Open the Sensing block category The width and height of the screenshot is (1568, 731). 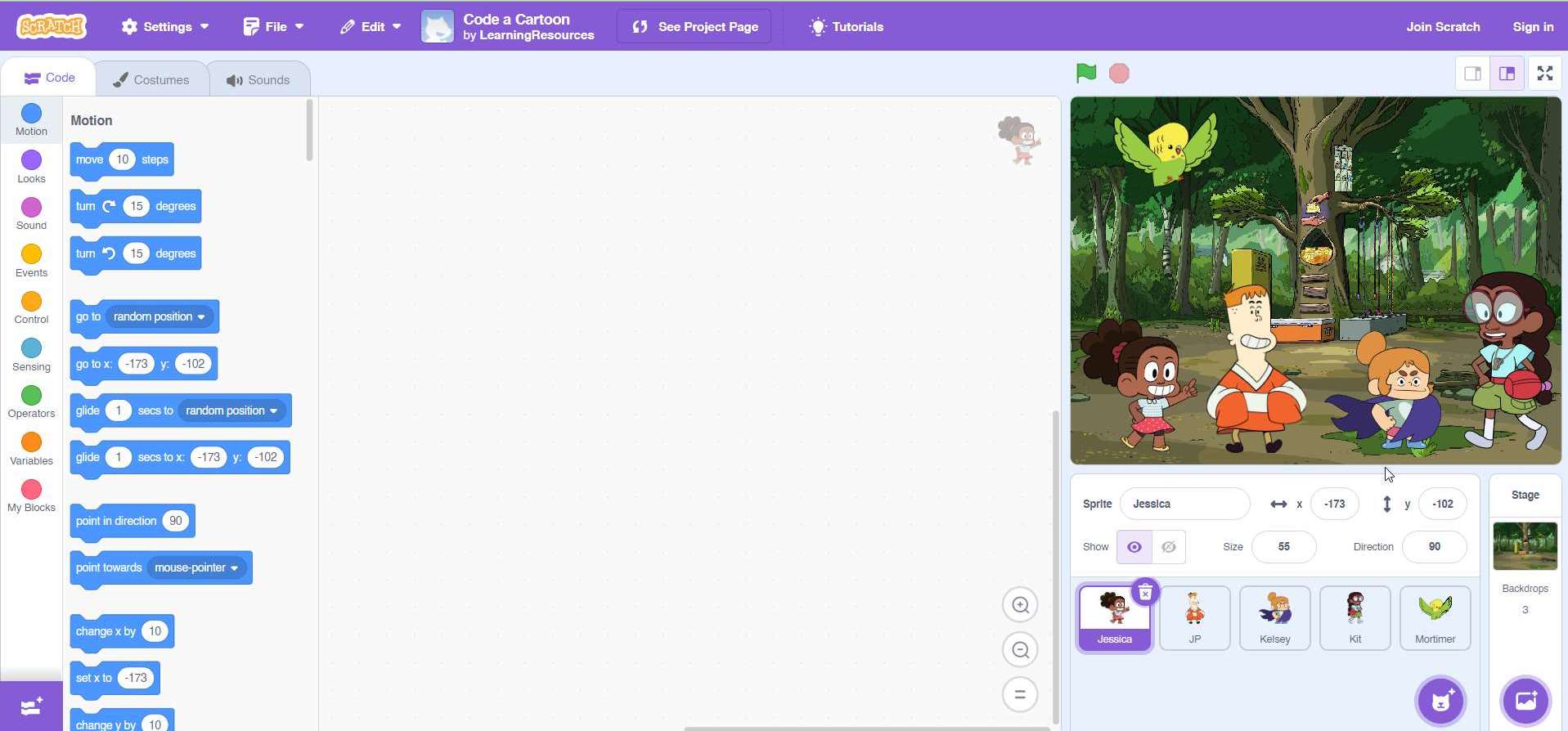tap(31, 355)
